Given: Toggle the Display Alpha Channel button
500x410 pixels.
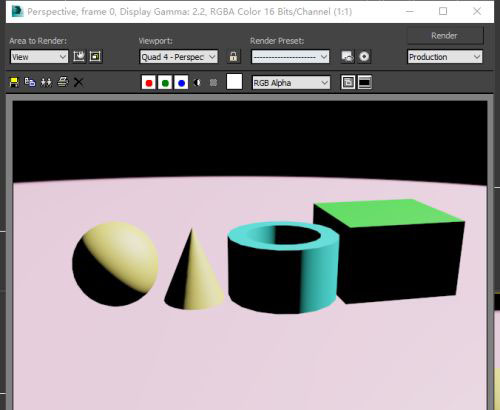Looking at the screenshot, I should click(x=197, y=82).
